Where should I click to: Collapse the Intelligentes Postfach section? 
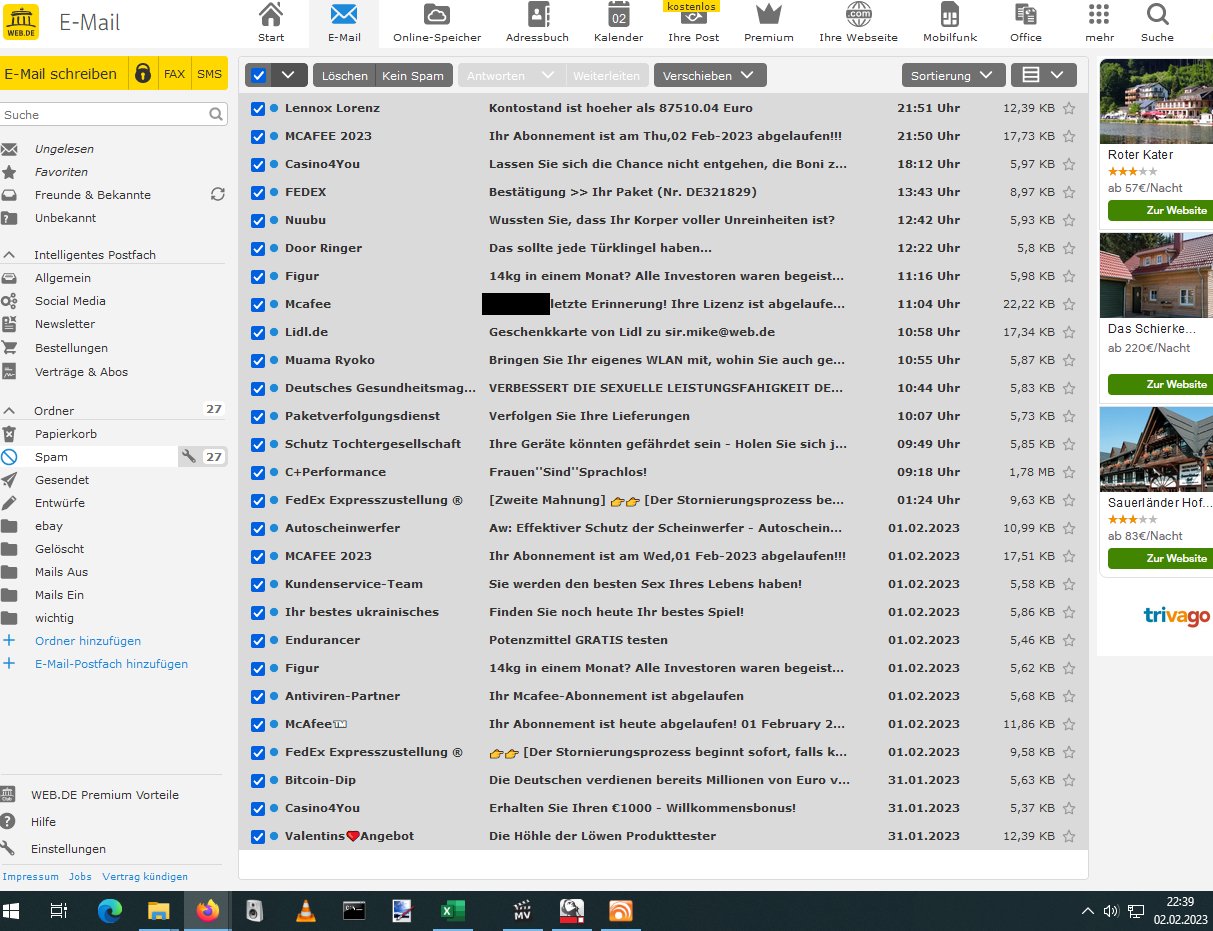[9, 255]
